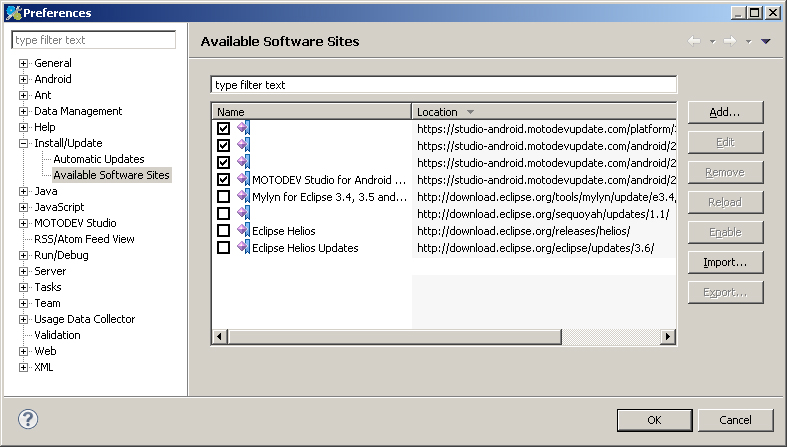The width and height of the screenshot is (787, 447).
Task: Select JavaScript in the preferences tree
Action: pos(59,207)
